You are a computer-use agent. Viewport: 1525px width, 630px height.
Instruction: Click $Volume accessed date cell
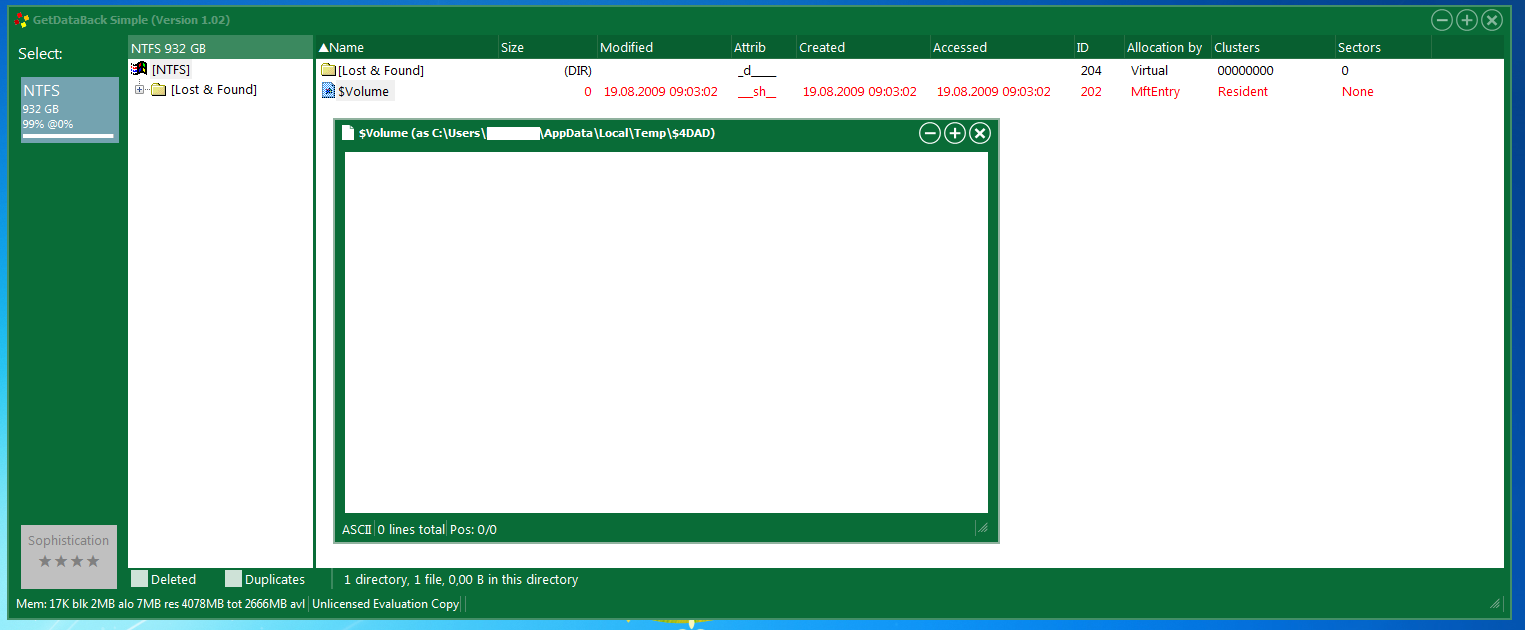coord(993,91)
